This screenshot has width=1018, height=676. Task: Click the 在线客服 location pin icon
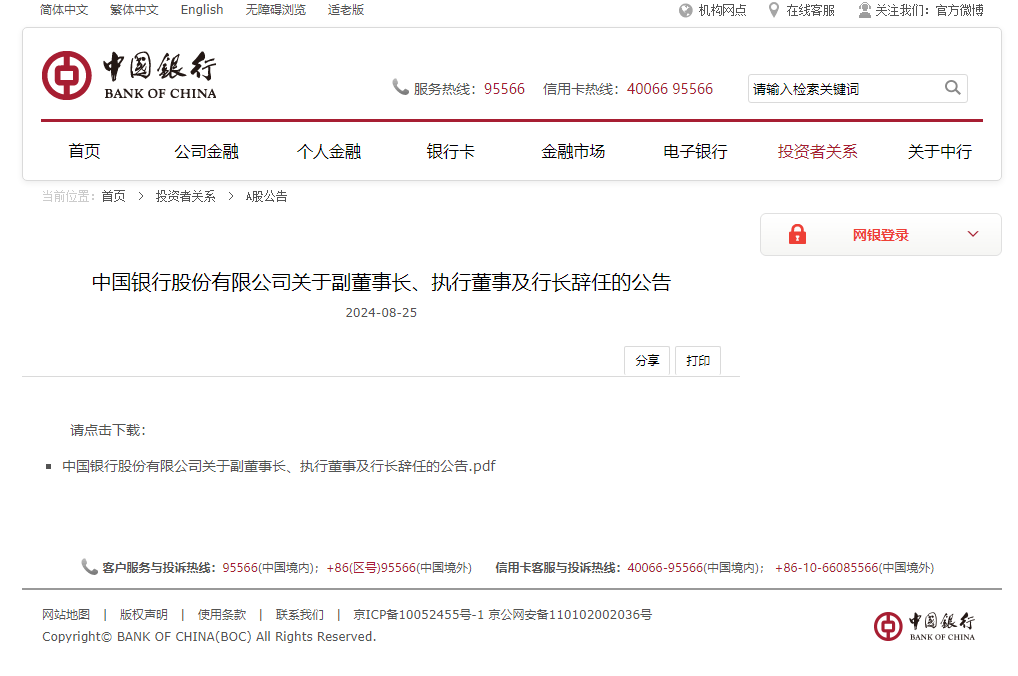click(771, 11)
